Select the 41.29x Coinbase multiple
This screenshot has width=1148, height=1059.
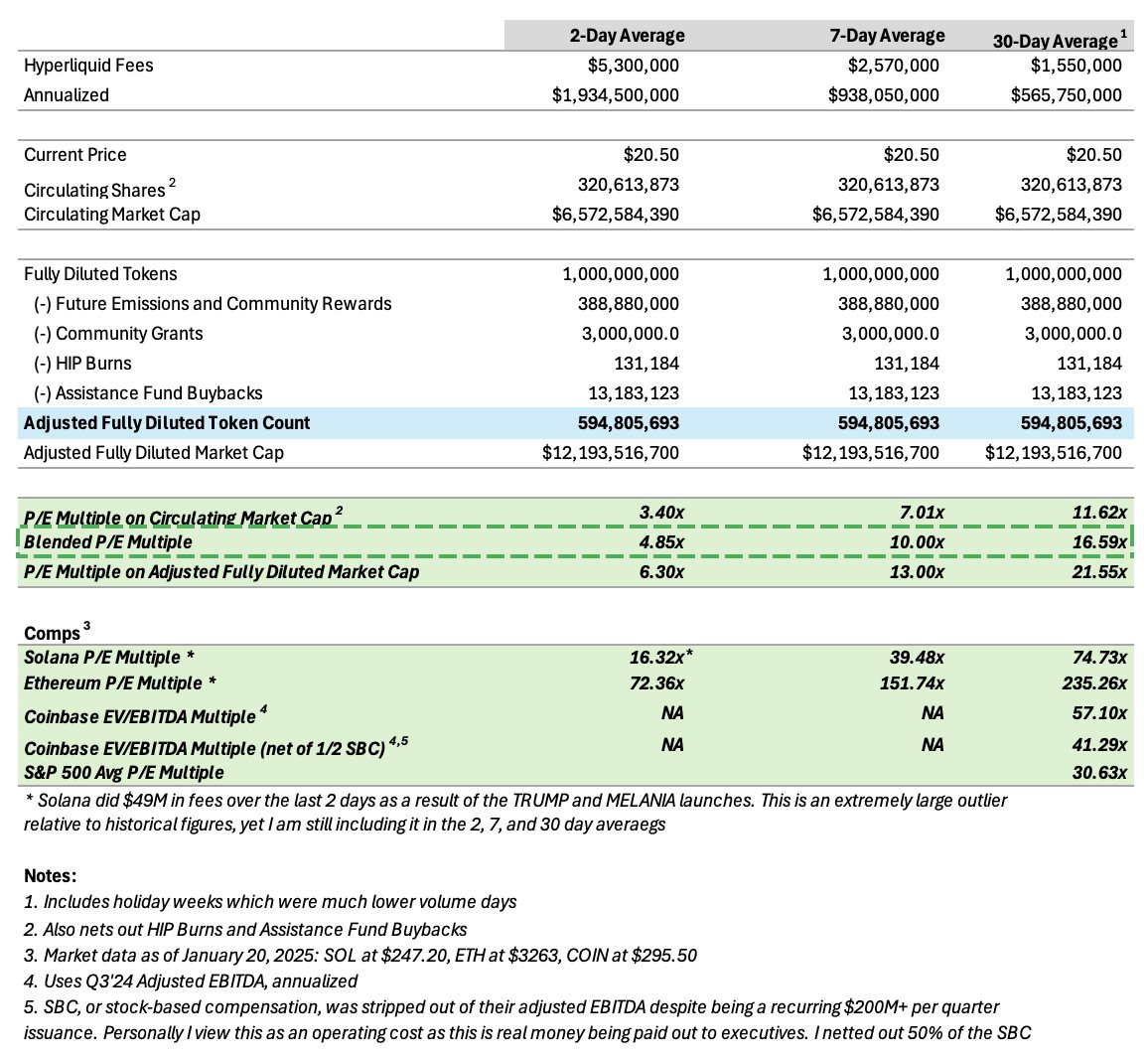[1099, 745]
